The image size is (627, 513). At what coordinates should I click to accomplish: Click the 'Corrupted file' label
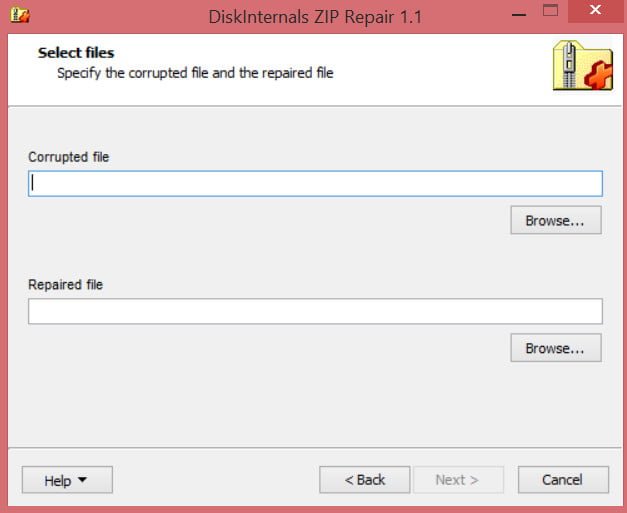(68, 157)
